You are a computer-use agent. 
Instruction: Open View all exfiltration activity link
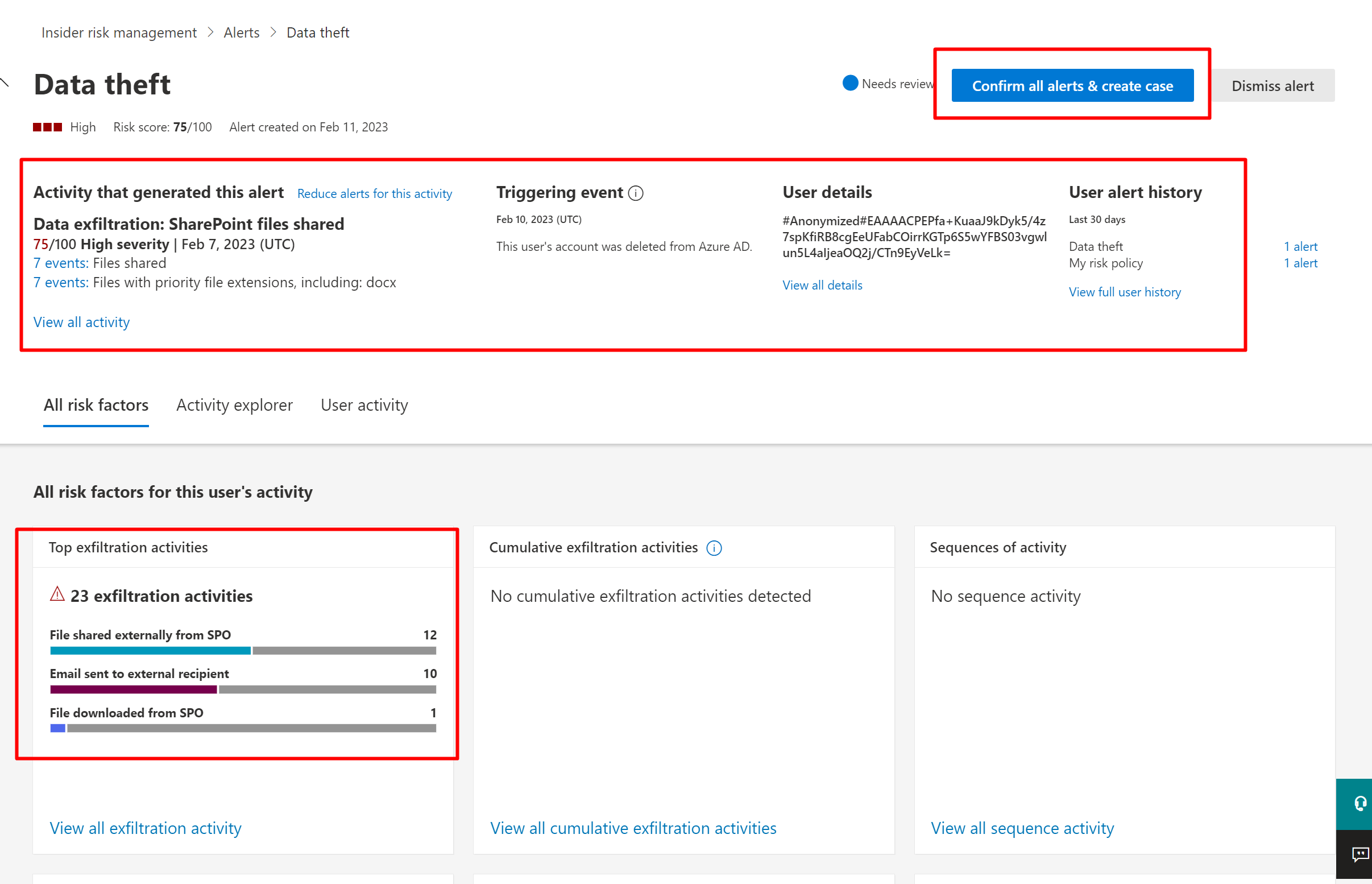point(145,828)
